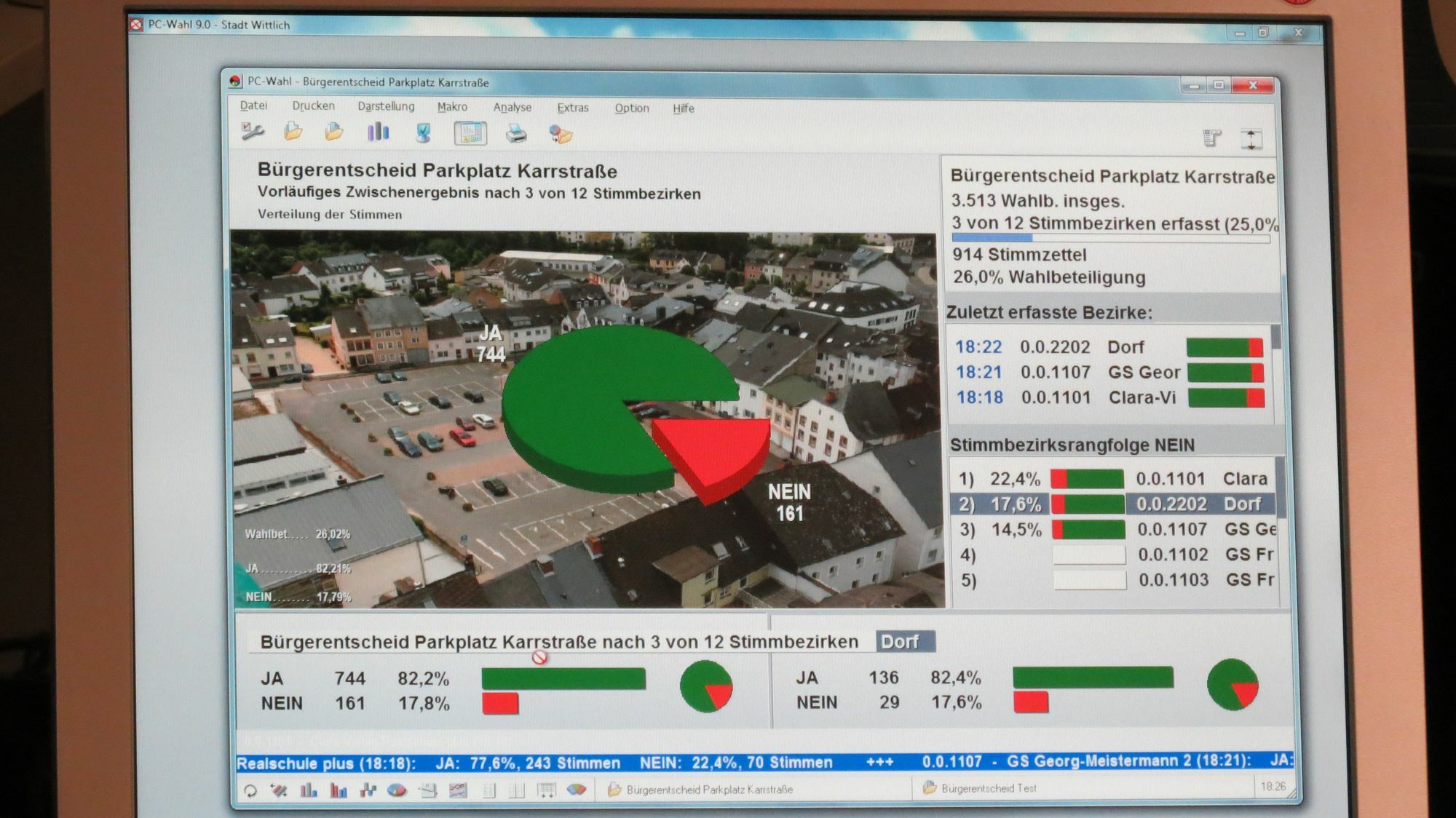The height and width of the screenshot is (818, 1456).
Task: Click the panel layout icon beside expand arrows
Action: 1212,138
